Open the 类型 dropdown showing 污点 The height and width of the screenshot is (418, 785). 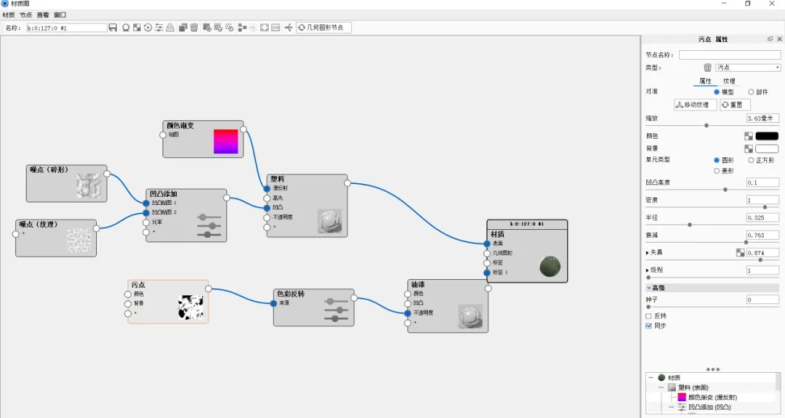747,67
